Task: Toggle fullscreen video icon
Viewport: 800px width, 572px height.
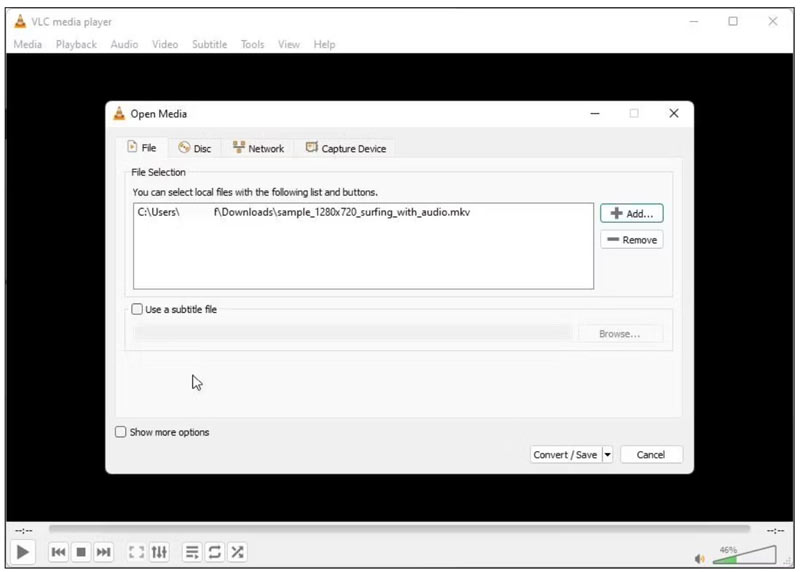Action: click(136, 552)
